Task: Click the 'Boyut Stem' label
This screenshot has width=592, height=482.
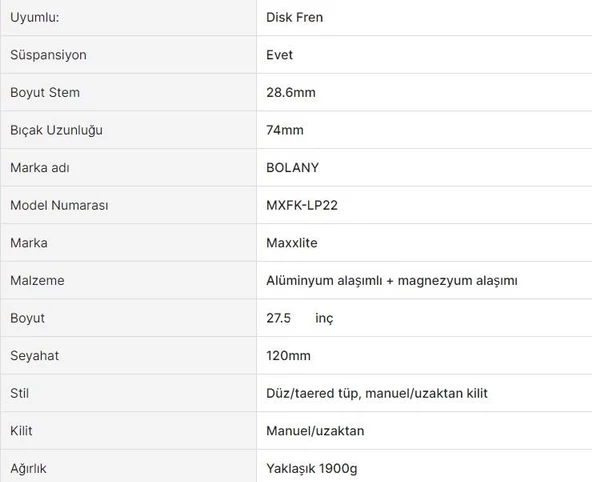Action: [x=45, y=92]
